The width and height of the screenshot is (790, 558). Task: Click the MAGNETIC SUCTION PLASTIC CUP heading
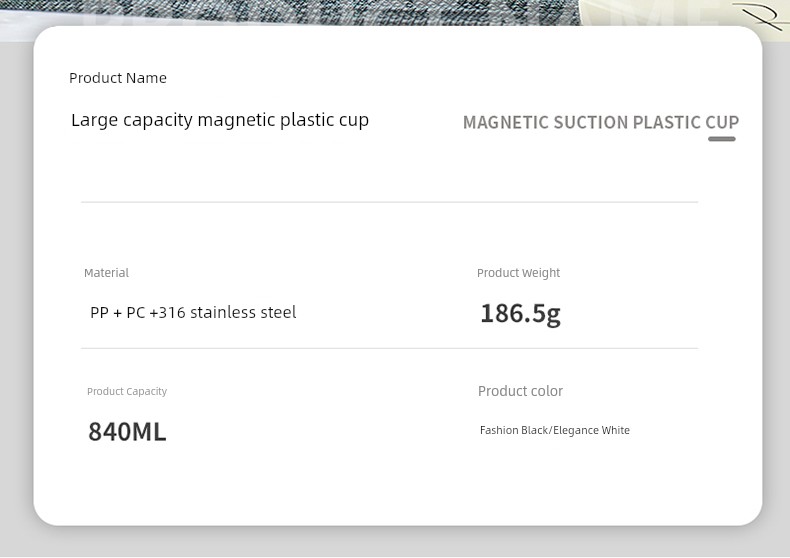tap(601, 122)
